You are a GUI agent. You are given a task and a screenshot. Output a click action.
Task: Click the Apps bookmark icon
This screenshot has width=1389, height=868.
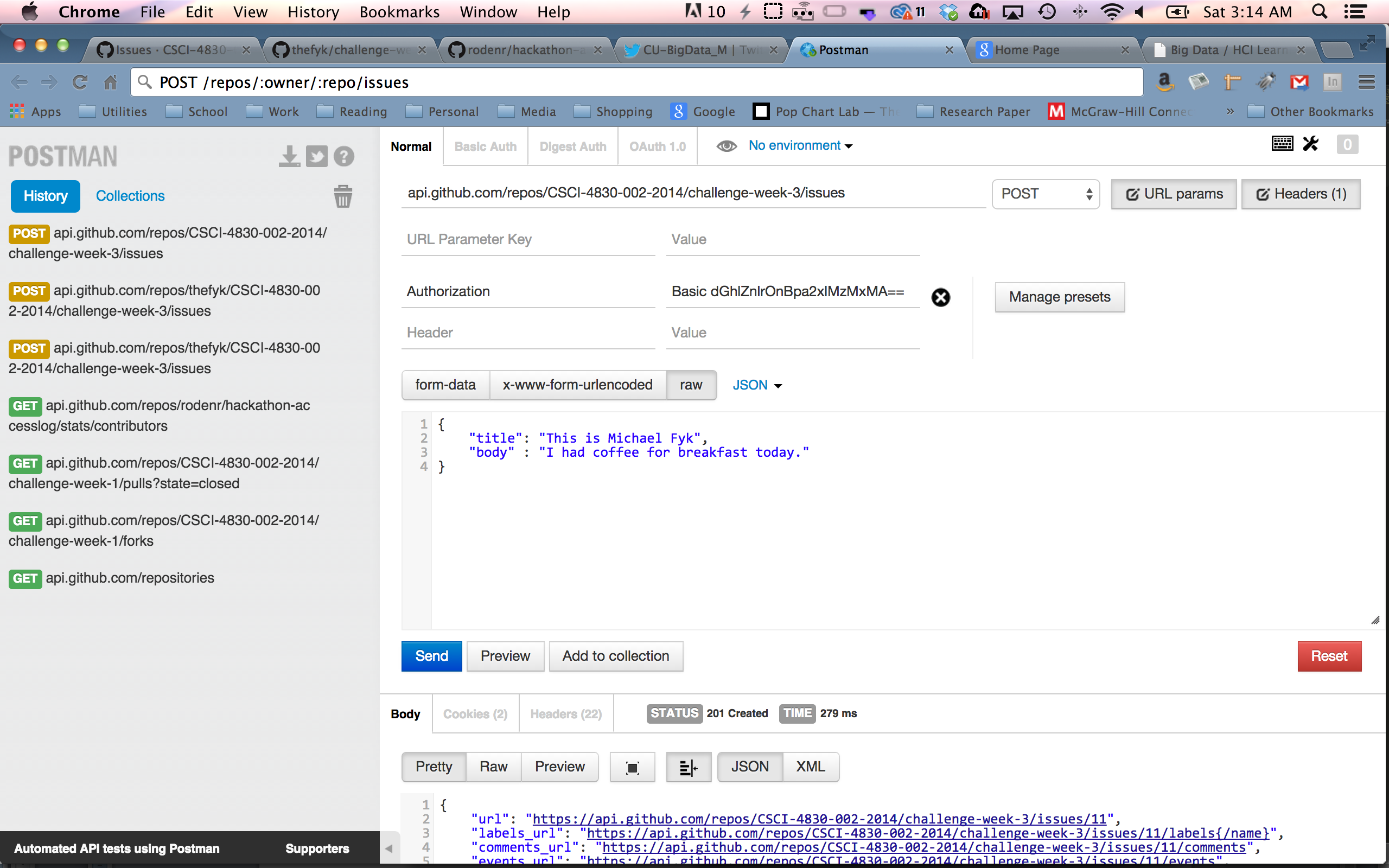tap(35, 111)
